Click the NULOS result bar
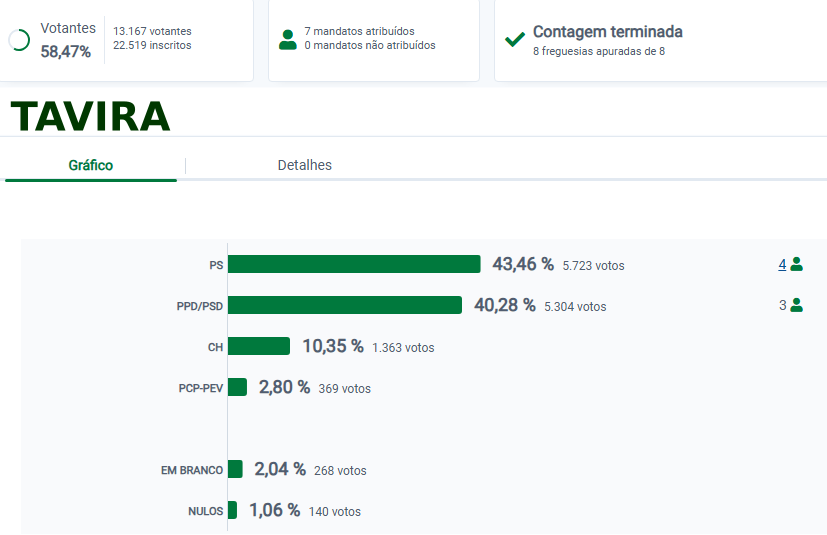Image resolution: width=827 pixels, height=535 pixels. 232,511
